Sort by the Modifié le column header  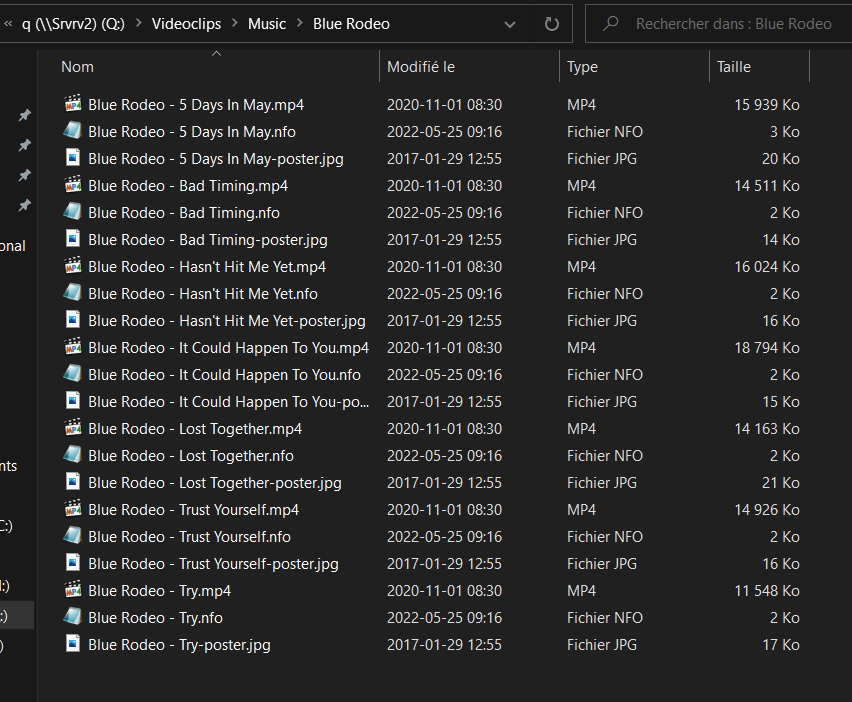(x=421, y=67)
